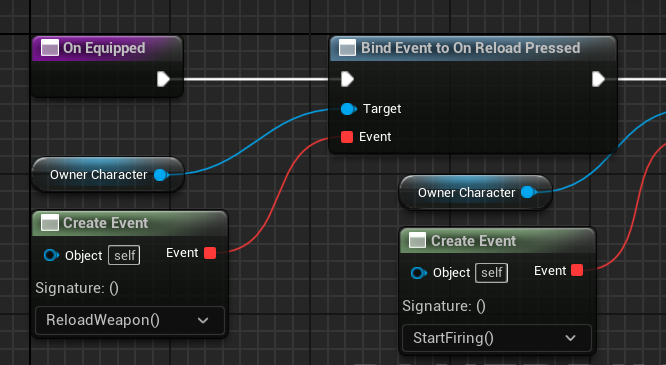Image resolution: width=666 pixels, height=365 pixels.
Task: Open the StartFiring() signature dropdown
Action: 497,338
